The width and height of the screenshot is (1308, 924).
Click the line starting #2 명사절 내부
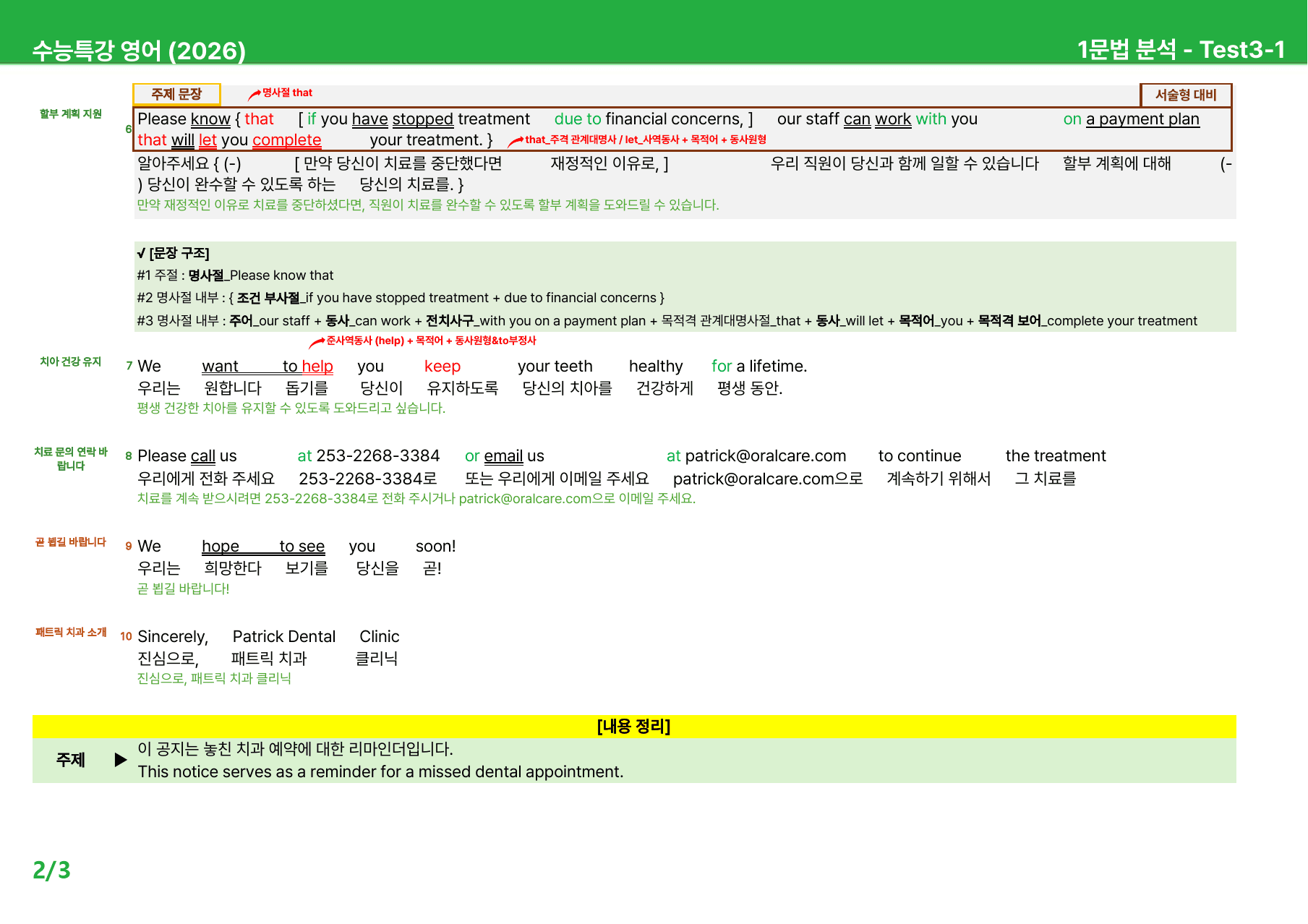401,298
